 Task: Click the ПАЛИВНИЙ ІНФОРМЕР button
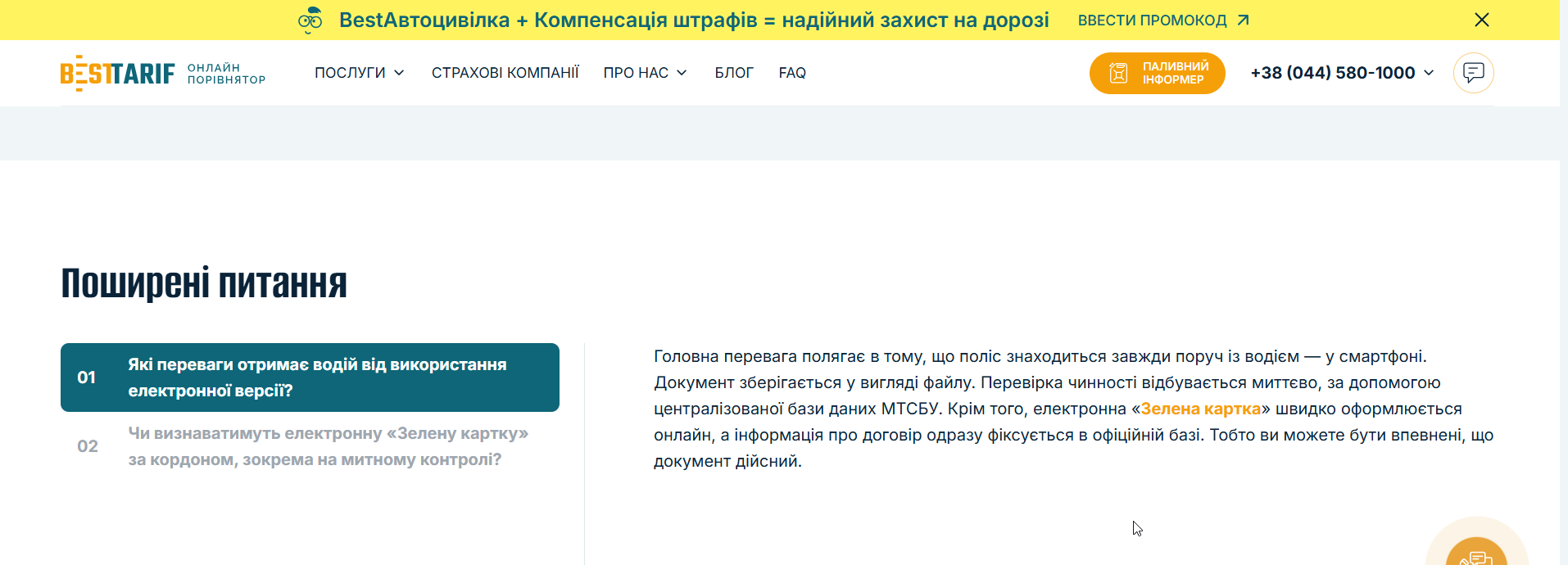click(1157, 73)
